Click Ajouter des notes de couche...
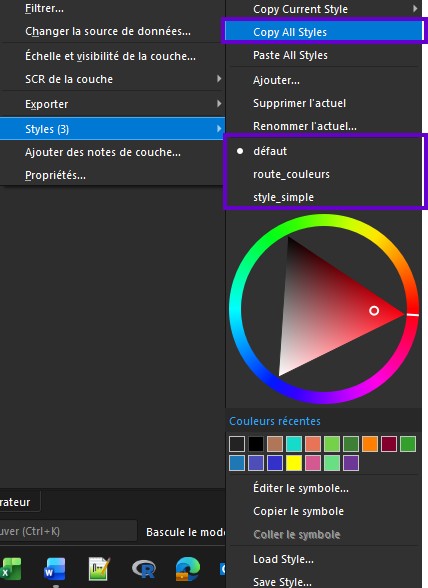428x588 pixels. pos(113,152)
